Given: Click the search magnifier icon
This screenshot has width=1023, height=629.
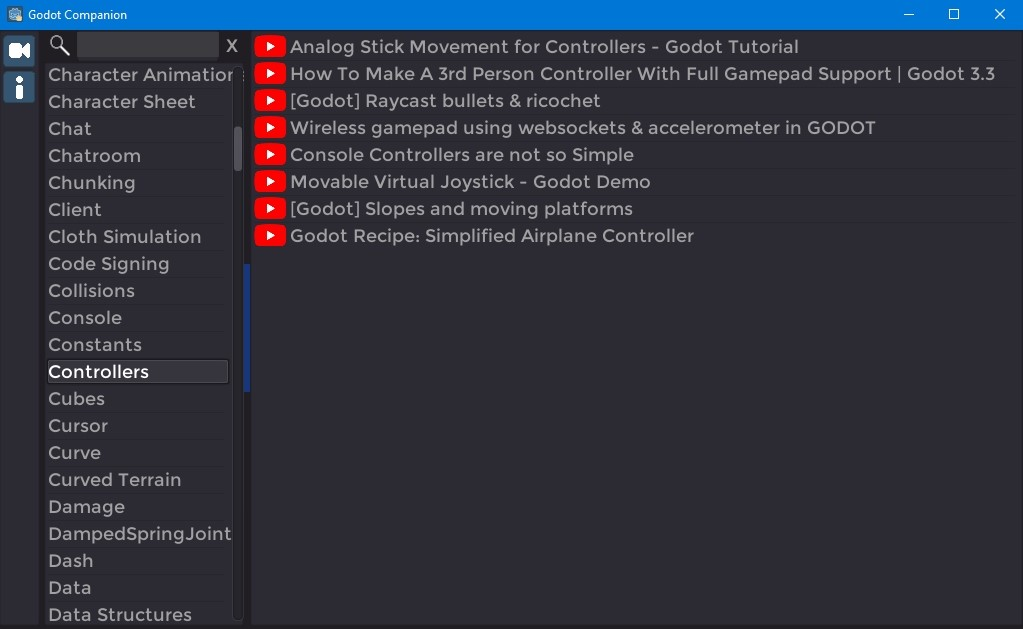Looking at the screenshot, I should (60, 45).
